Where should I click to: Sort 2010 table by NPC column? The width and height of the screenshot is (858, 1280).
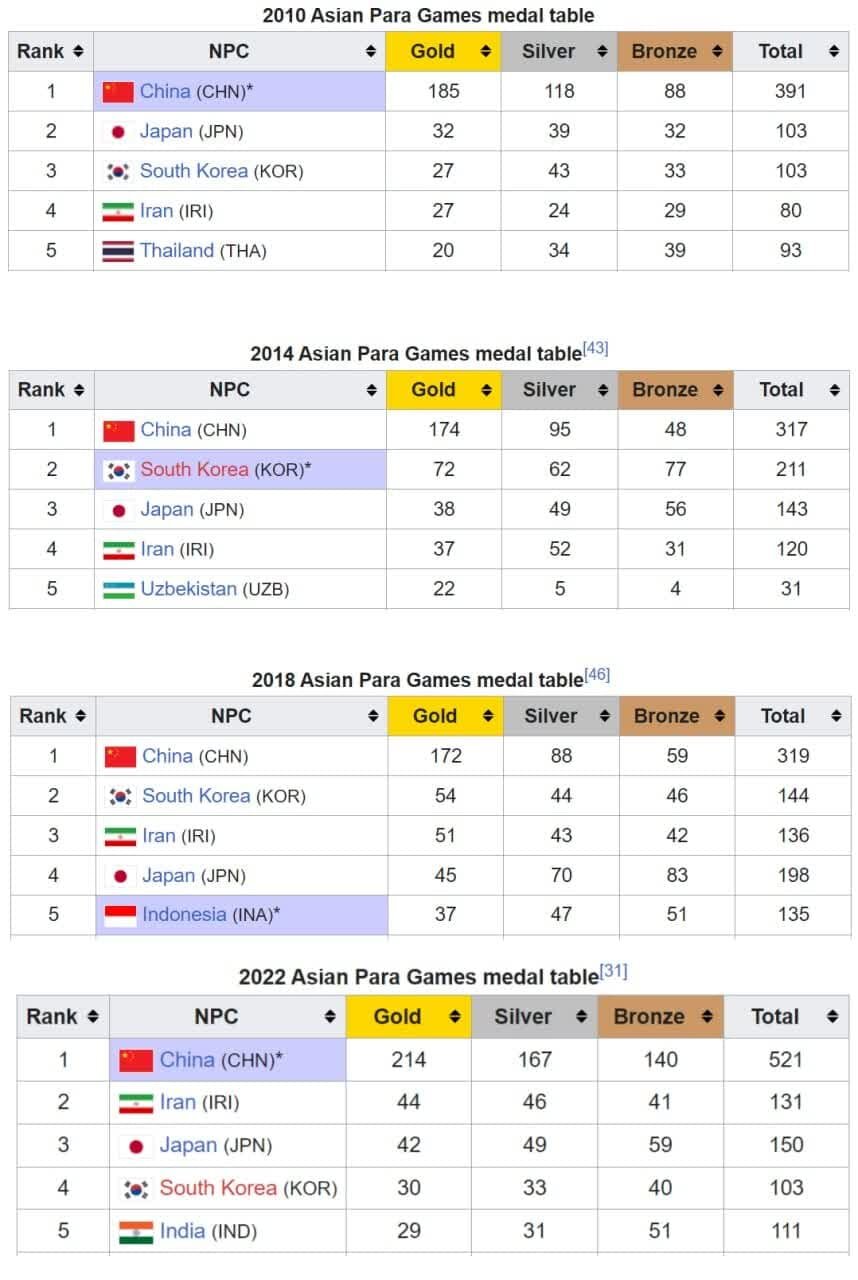(371, 52)
